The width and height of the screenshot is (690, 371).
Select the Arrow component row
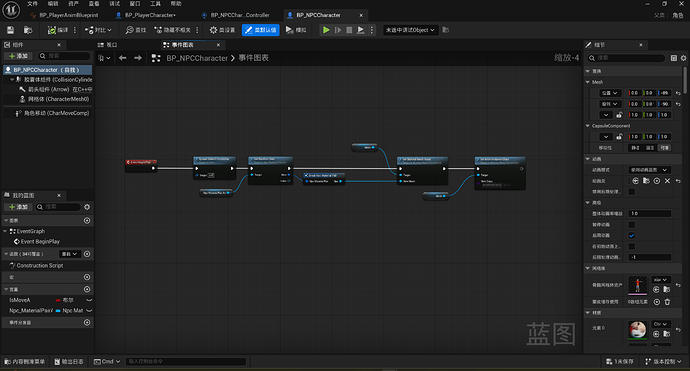pyautogui.click(x=55, y=89)
